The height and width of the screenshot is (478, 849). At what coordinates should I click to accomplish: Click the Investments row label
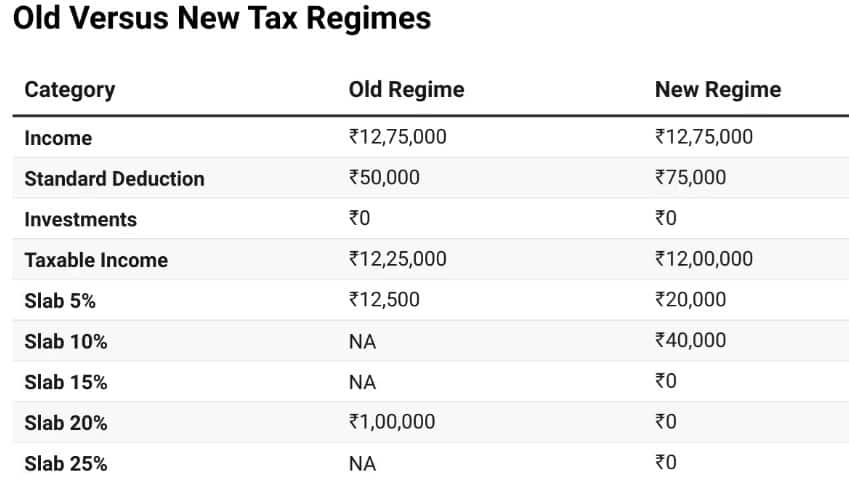pyautogui.click(x=81, y=219)
